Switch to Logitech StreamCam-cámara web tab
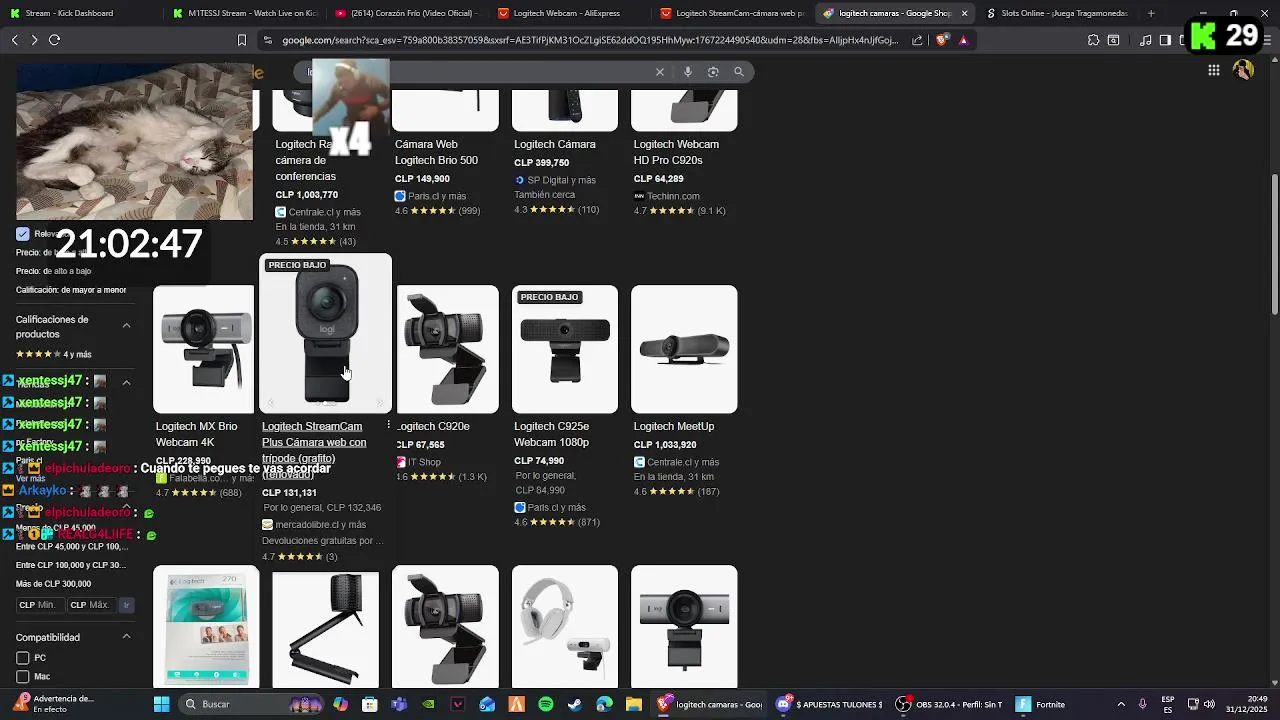 click(731, 13)
